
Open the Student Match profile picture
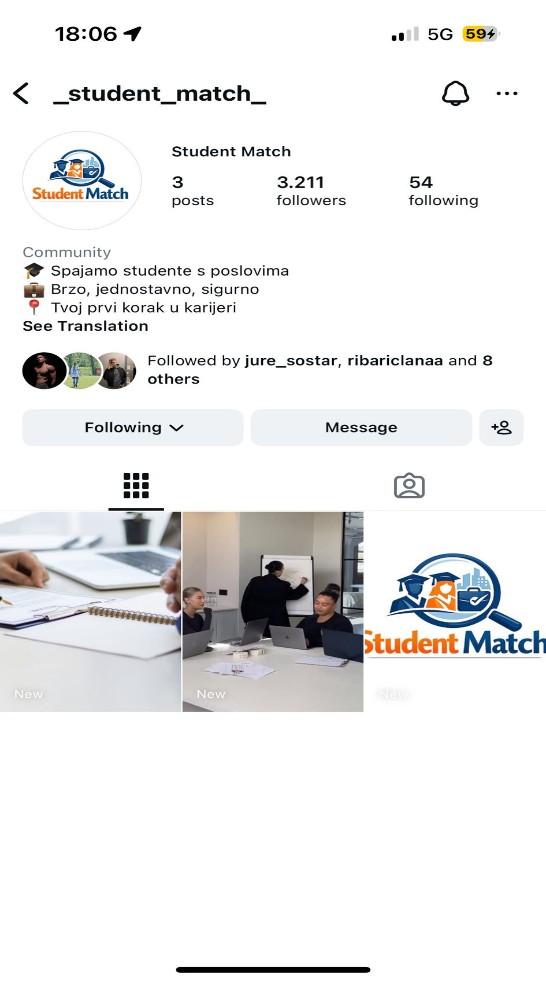(82, 180)
